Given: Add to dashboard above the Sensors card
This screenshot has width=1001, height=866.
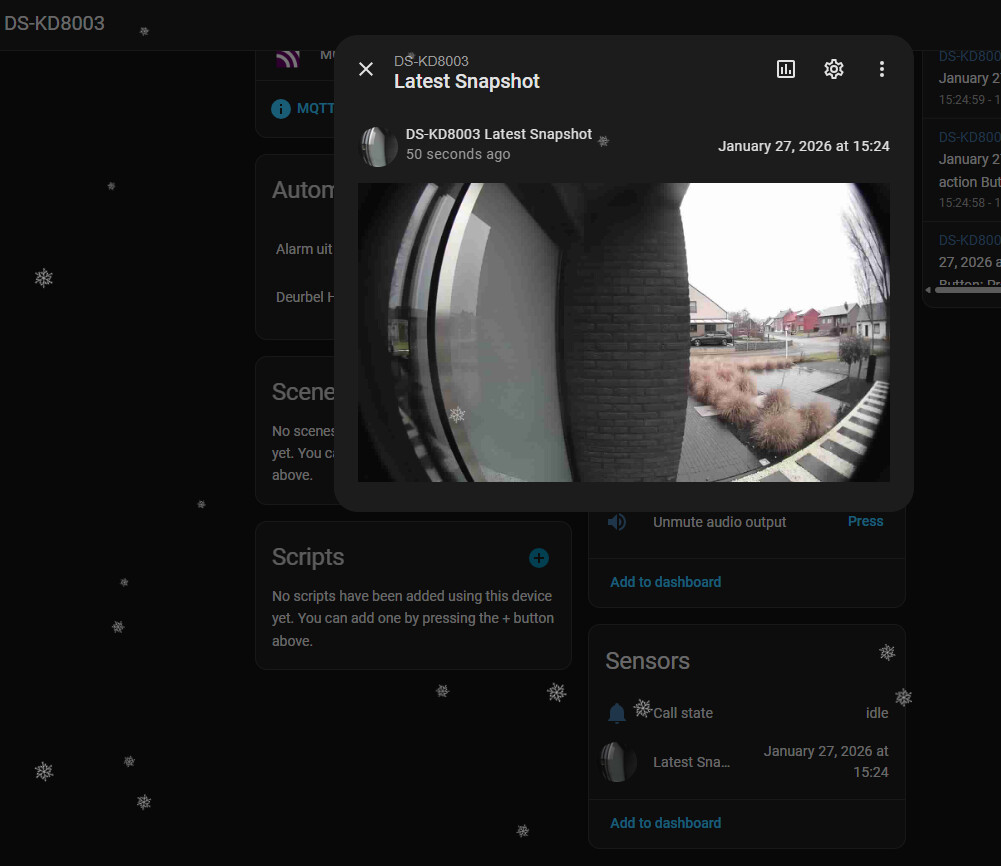Looking at the screenshot, I should [665, 582].
